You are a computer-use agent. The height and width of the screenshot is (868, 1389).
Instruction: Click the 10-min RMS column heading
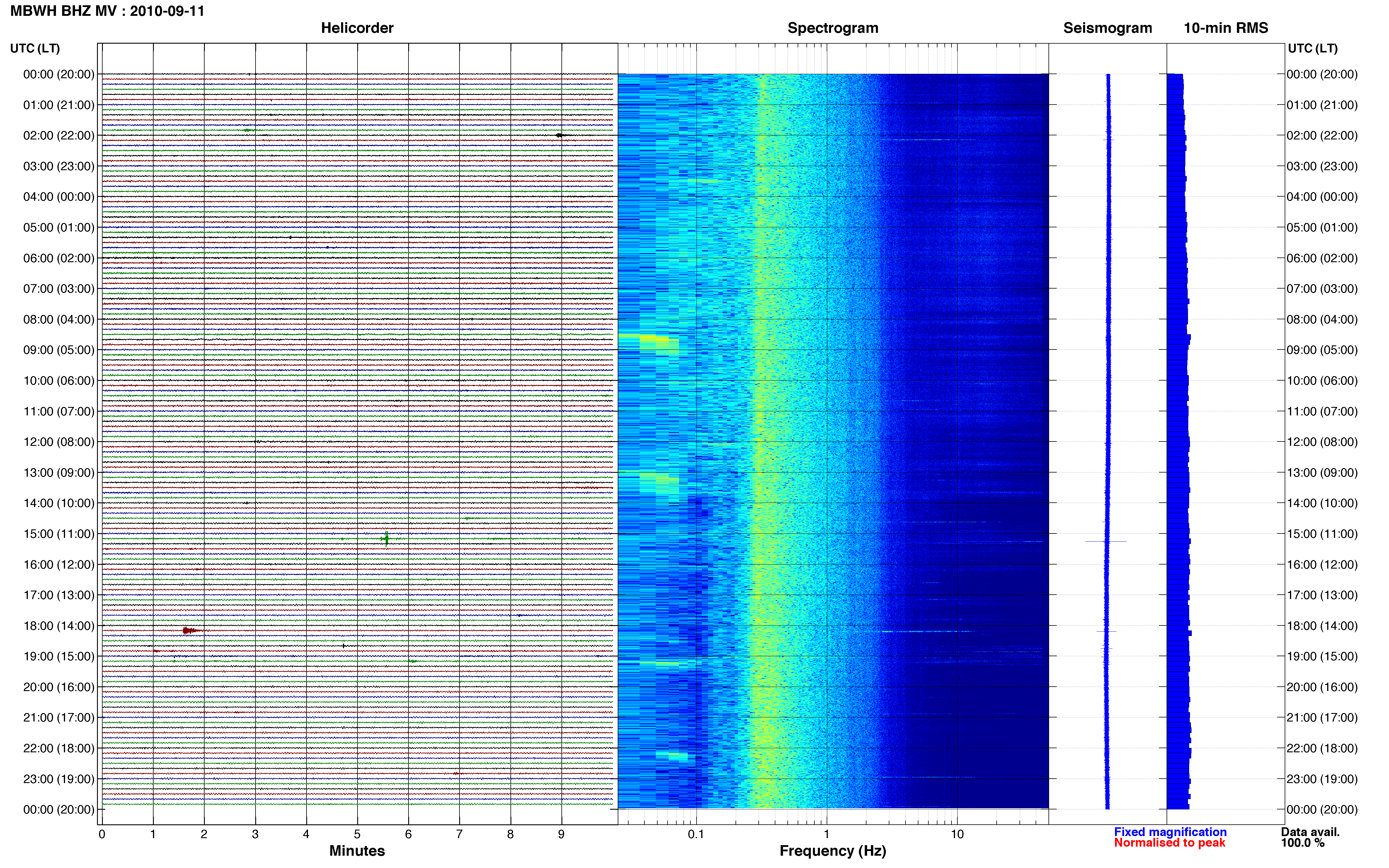[1226, 28]
